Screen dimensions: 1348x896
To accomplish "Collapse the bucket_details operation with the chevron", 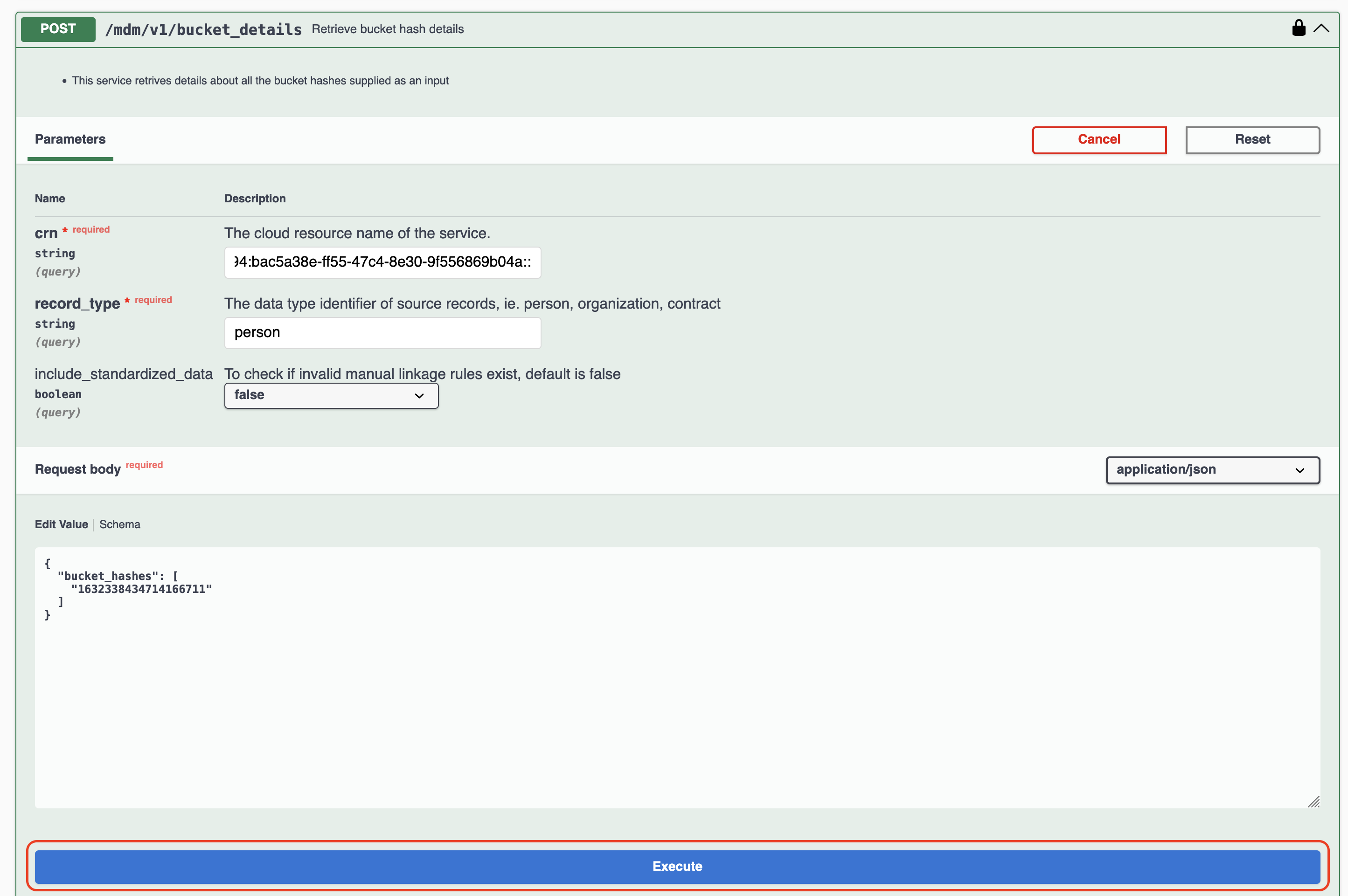I will 1321,28.
